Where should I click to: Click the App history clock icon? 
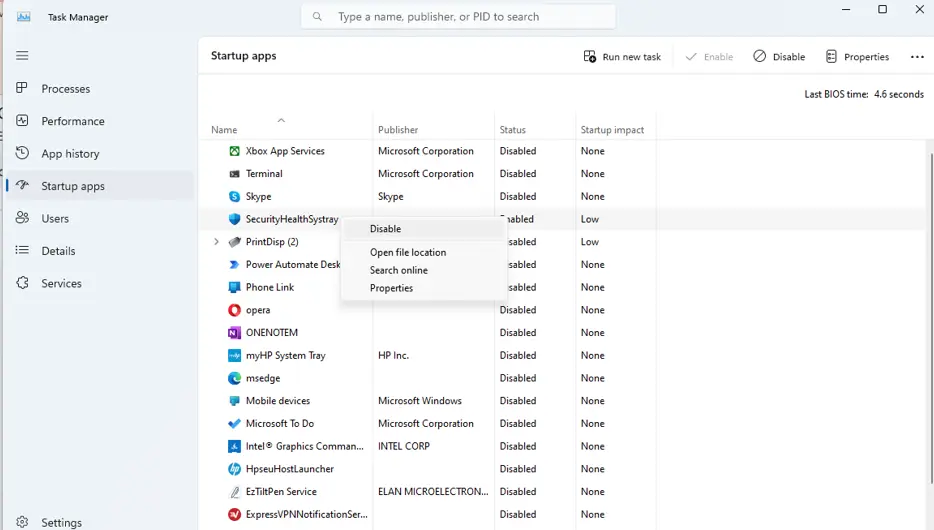point(22,153)
